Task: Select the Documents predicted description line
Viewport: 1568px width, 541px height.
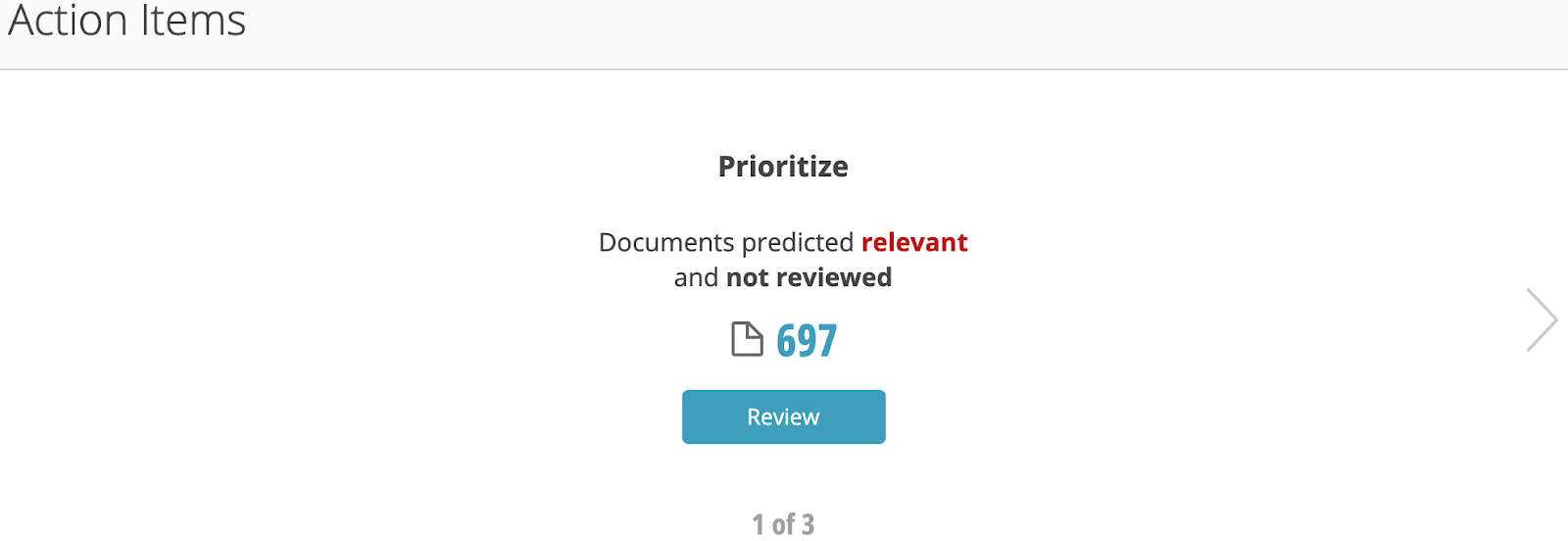Action: (783, 242)
